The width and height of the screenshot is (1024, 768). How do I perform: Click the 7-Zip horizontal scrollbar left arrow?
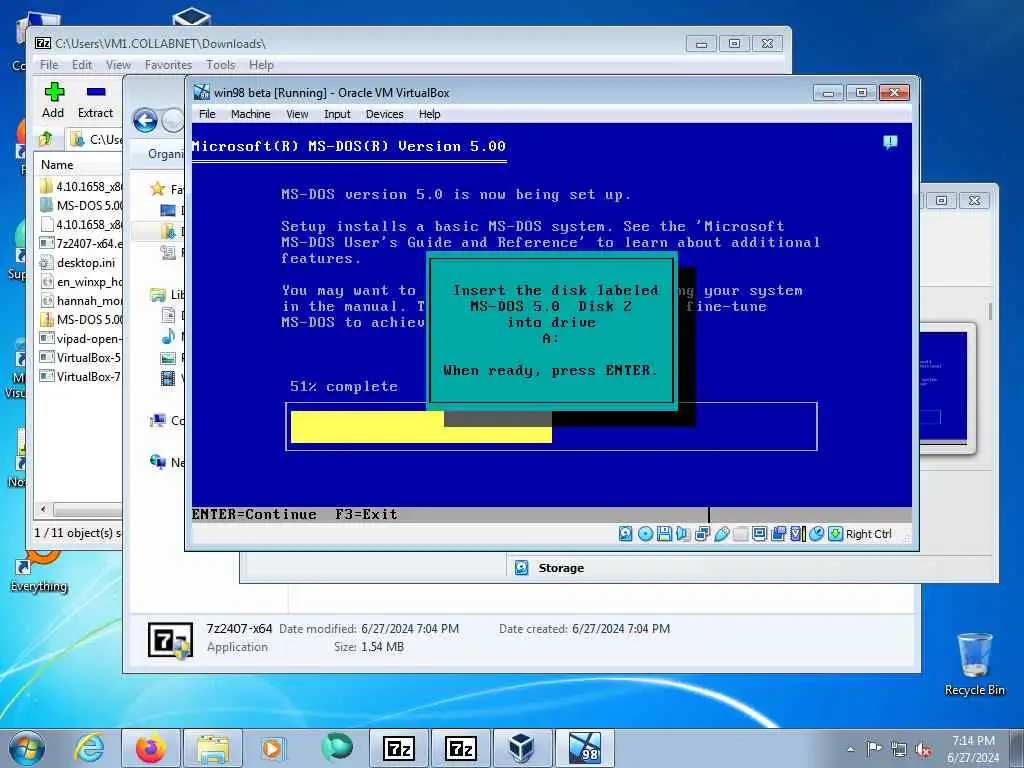(x=43, y=509)
